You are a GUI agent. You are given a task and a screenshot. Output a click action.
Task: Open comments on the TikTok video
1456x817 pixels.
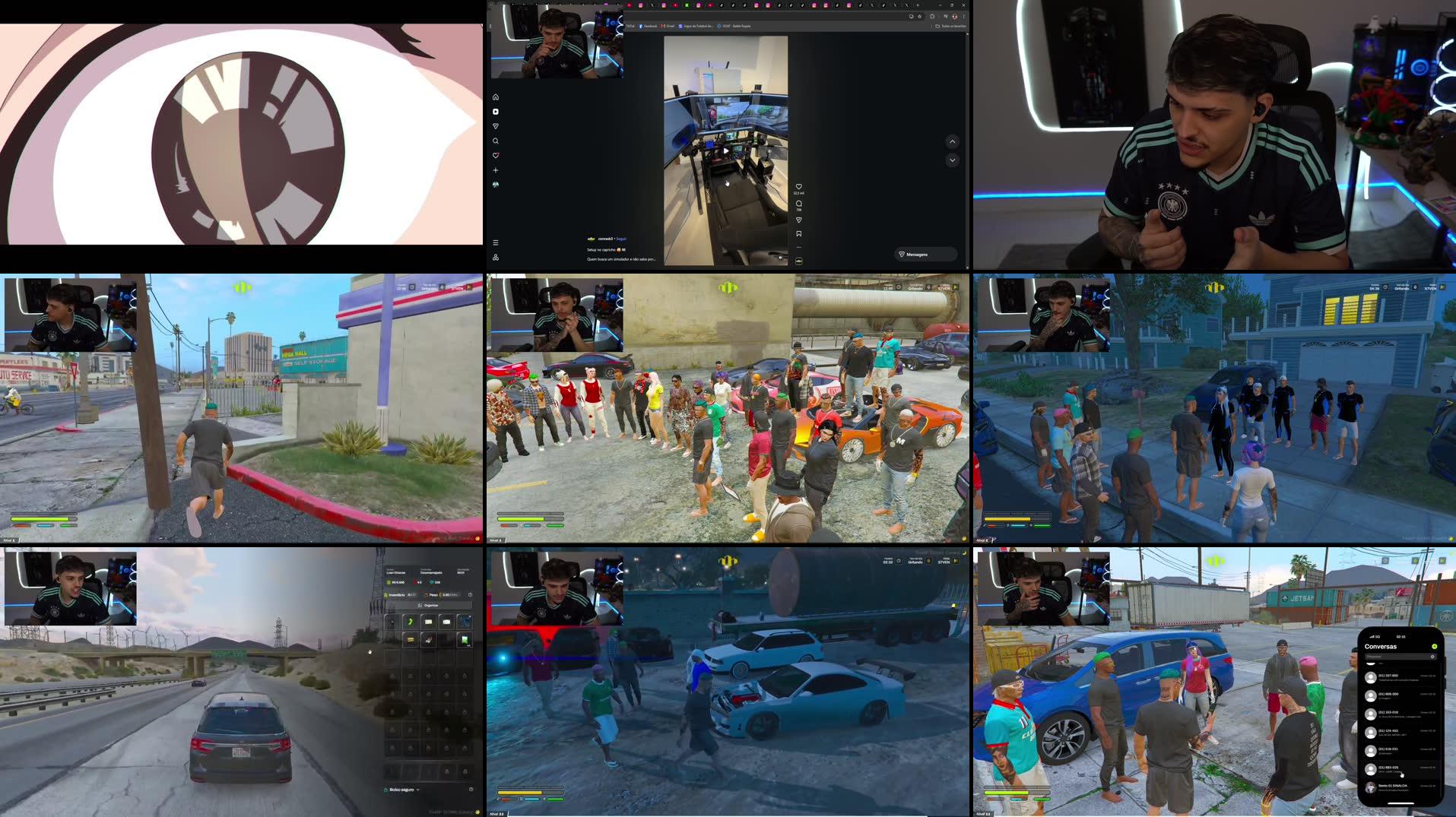pos(798,204)
